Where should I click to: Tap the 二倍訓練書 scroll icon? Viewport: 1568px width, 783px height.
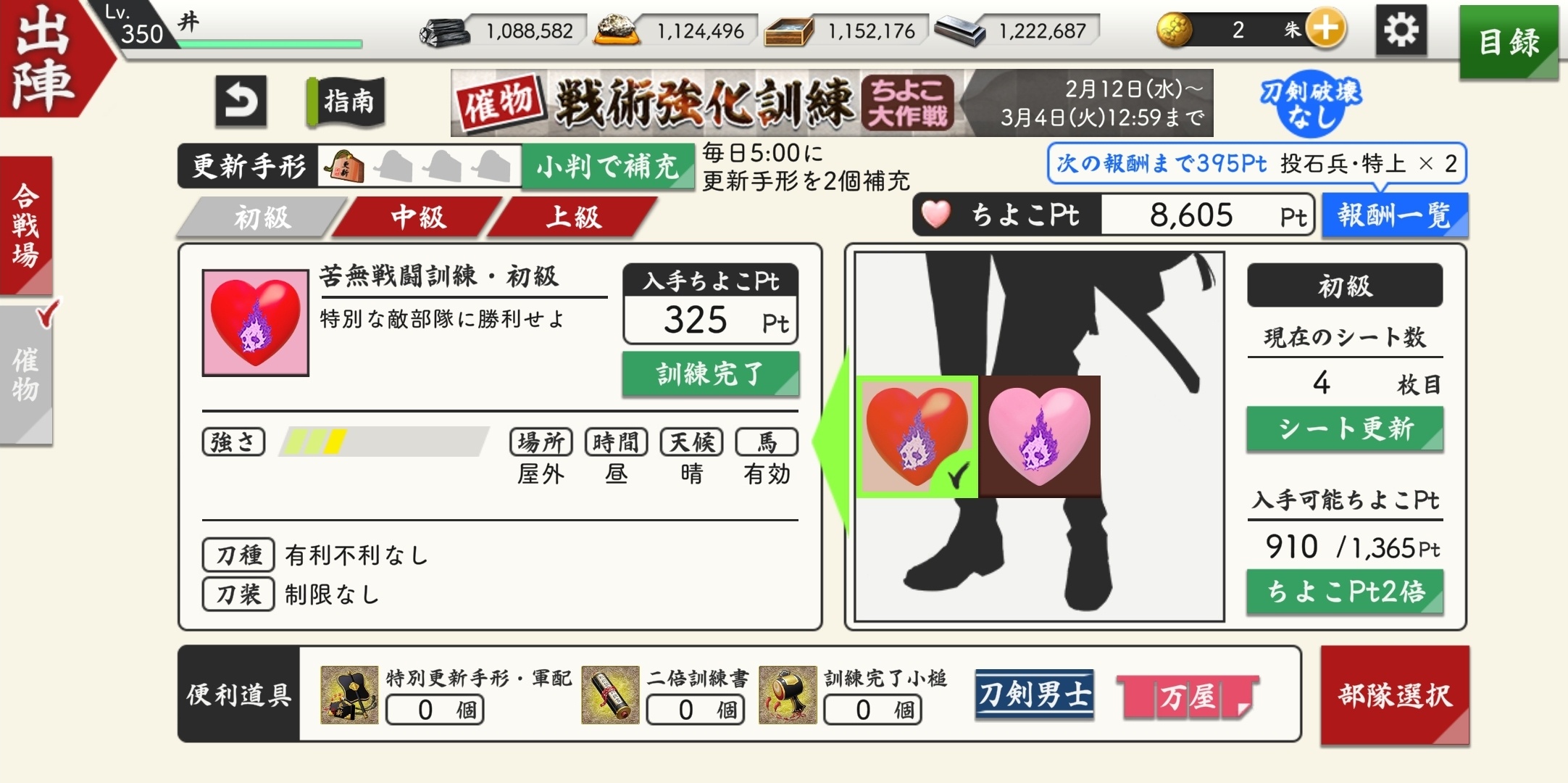[x=610, y=695]
